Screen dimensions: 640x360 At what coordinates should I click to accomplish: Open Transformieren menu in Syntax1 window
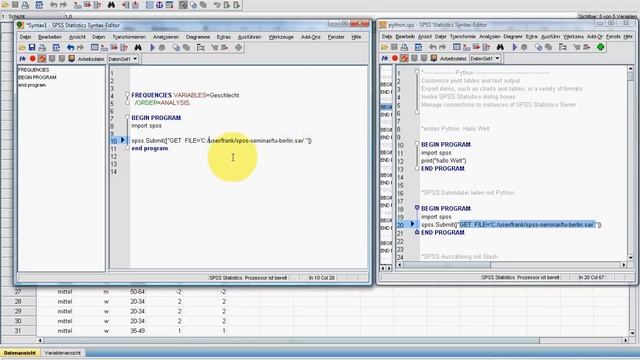[x=129, y=37]
